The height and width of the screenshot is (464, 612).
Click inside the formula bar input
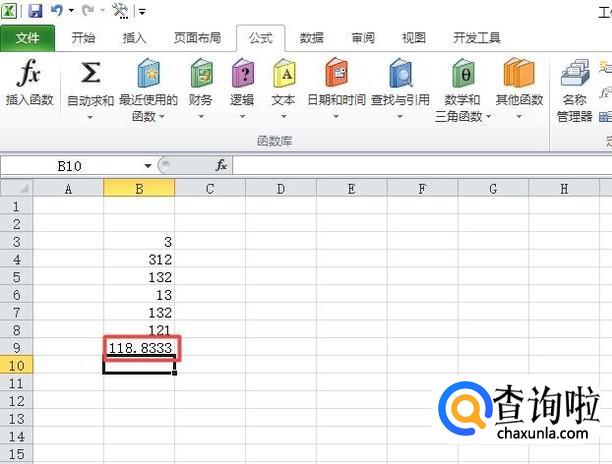(422, 166)
